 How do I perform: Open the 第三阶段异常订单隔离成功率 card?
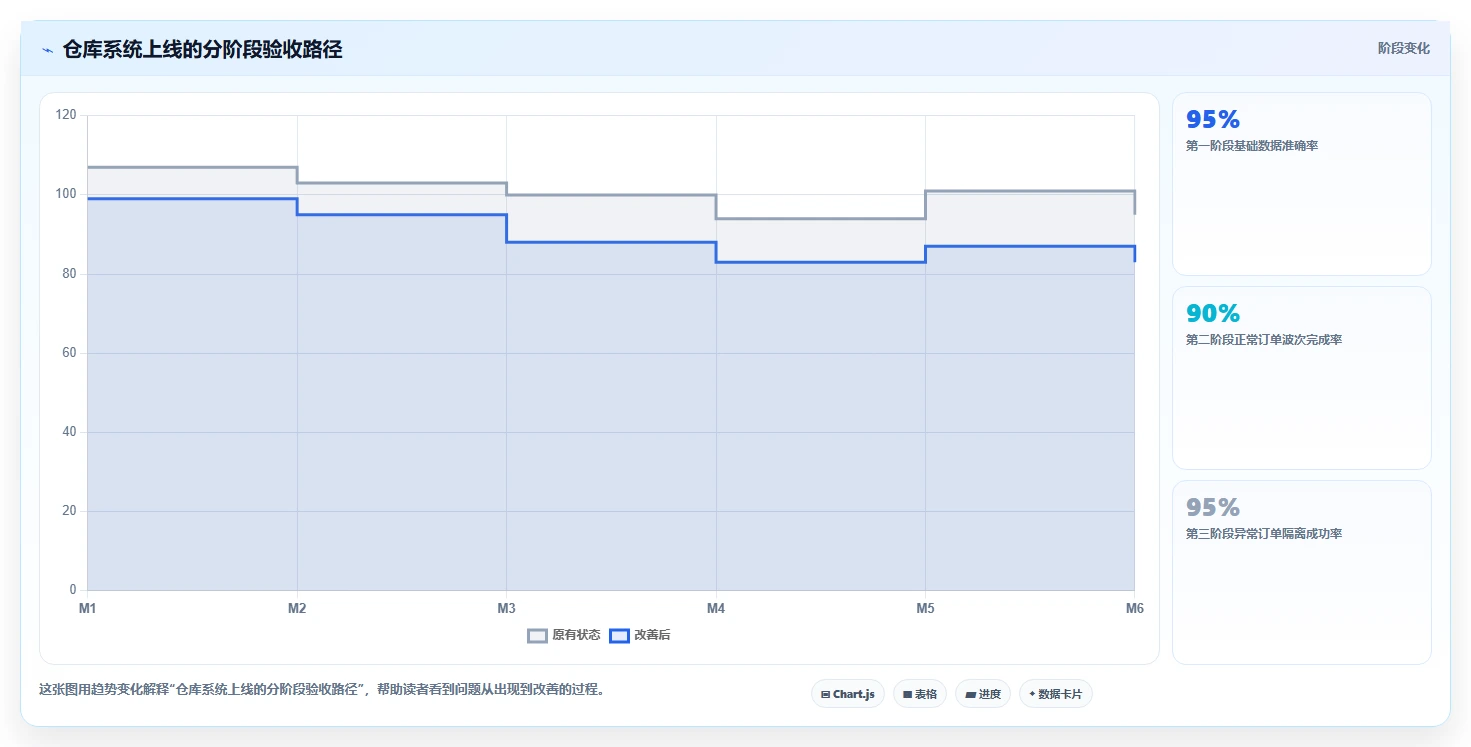pos(1302,572)
